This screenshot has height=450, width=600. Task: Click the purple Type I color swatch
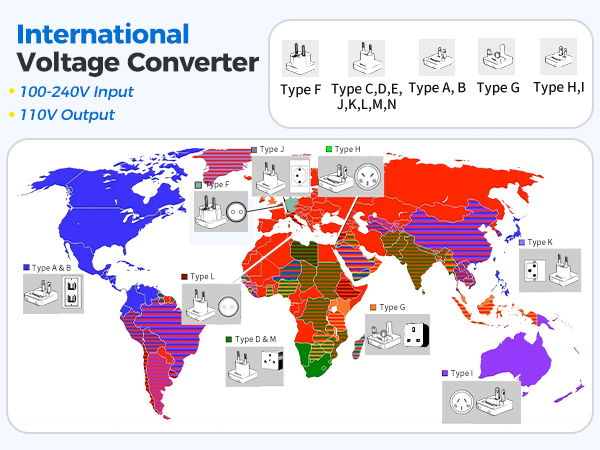[x=445, y=373]
